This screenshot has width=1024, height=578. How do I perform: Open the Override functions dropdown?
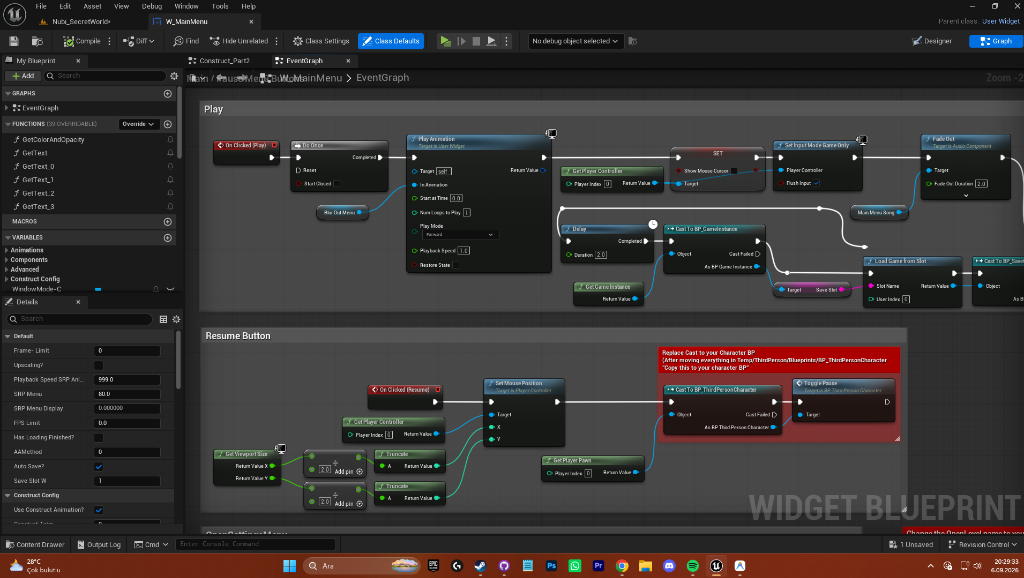(x=138, y=124)
